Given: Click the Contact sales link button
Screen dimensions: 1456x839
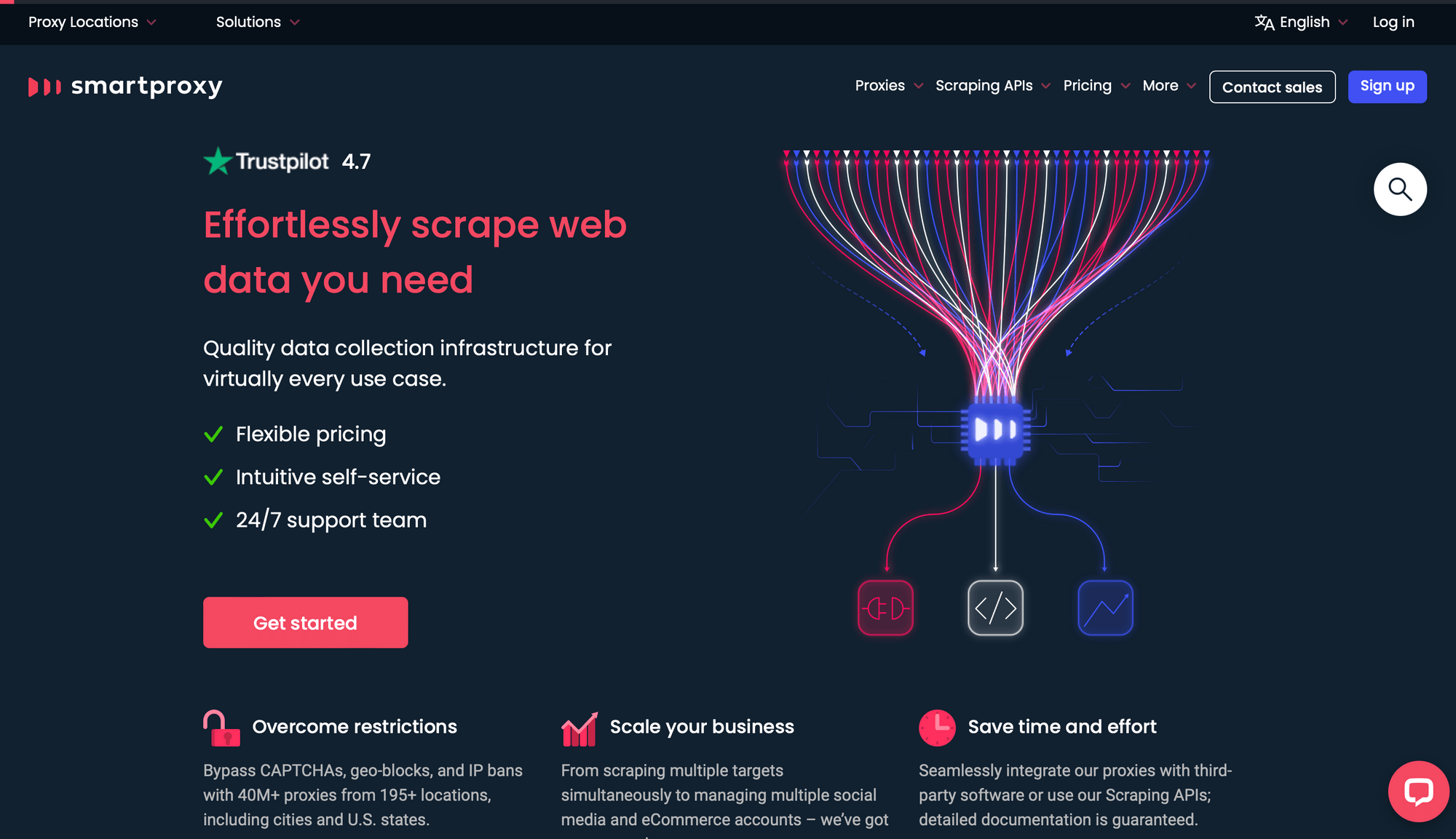Looking at the screenshot, I should [1271, 87].
